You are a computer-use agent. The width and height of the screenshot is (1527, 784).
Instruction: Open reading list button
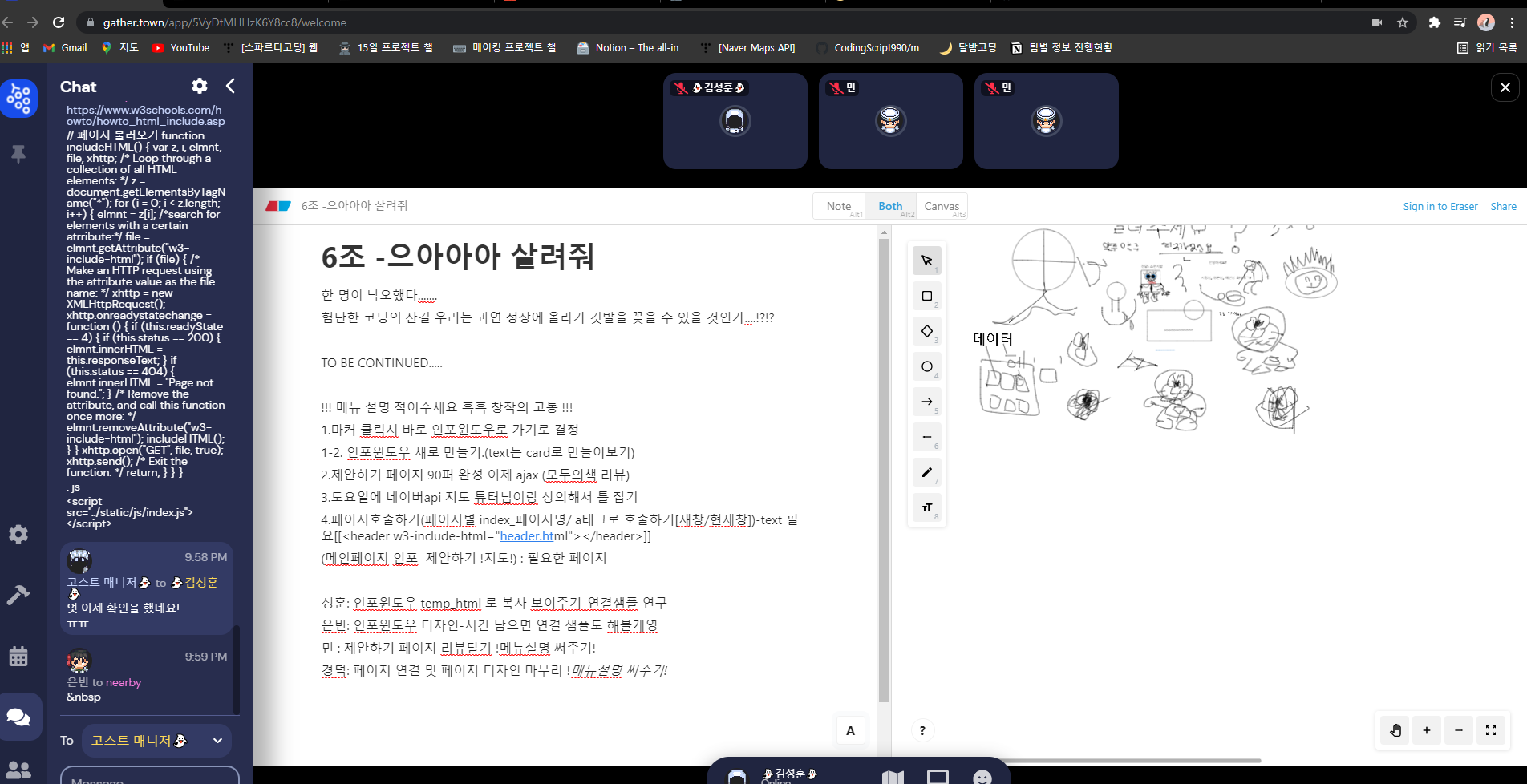(1487, 47)
